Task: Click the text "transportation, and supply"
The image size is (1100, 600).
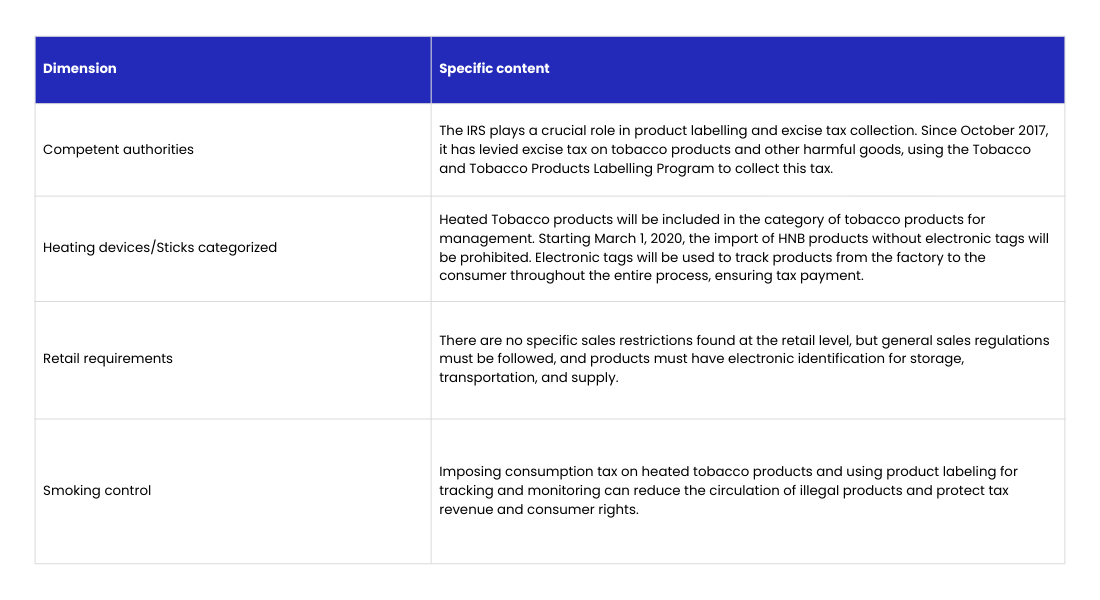Action: (x=529, y=379)
